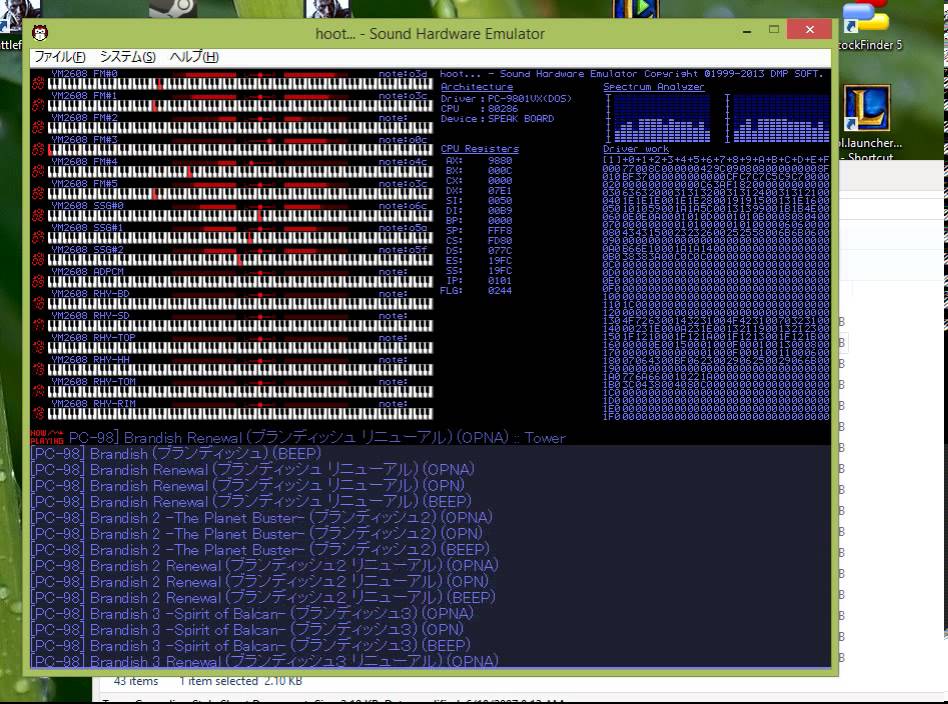
Task: Click the Architecture heading
Action: click(x=476, y=86)
